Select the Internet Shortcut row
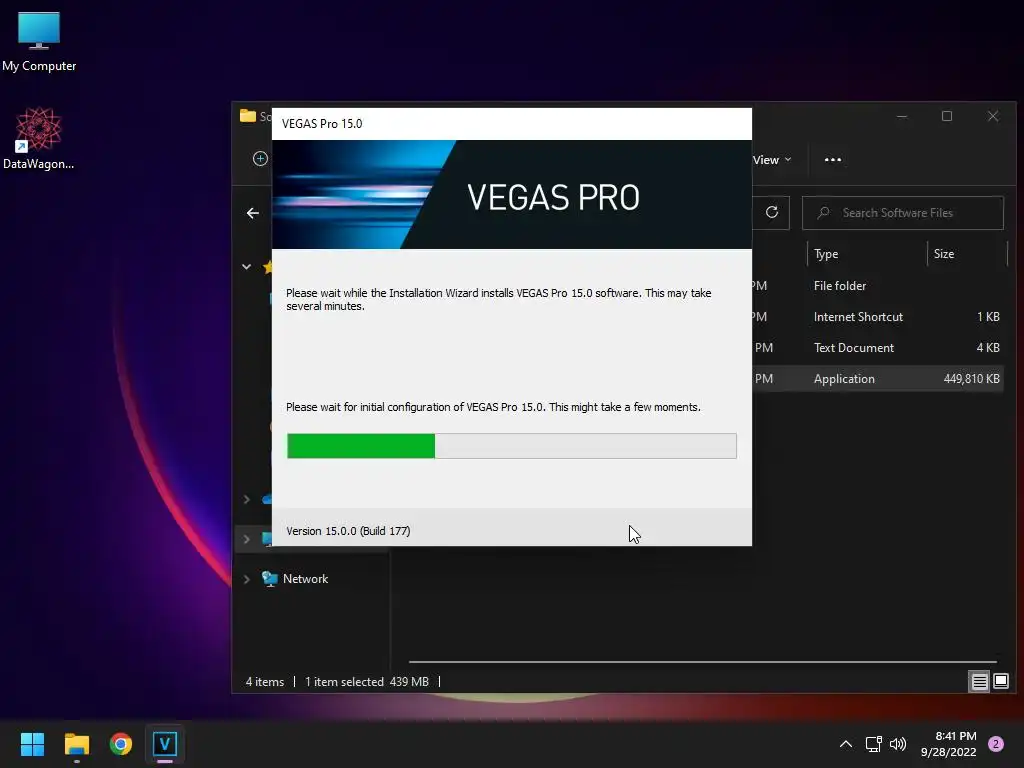This screenshot has height=768, width=1024. coord(878,317)
